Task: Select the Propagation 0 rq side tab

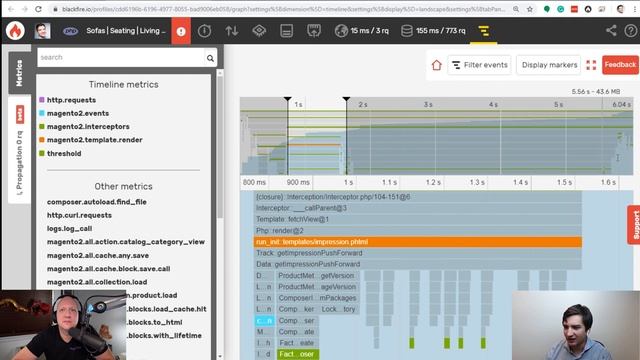Action: click(19, 149)
